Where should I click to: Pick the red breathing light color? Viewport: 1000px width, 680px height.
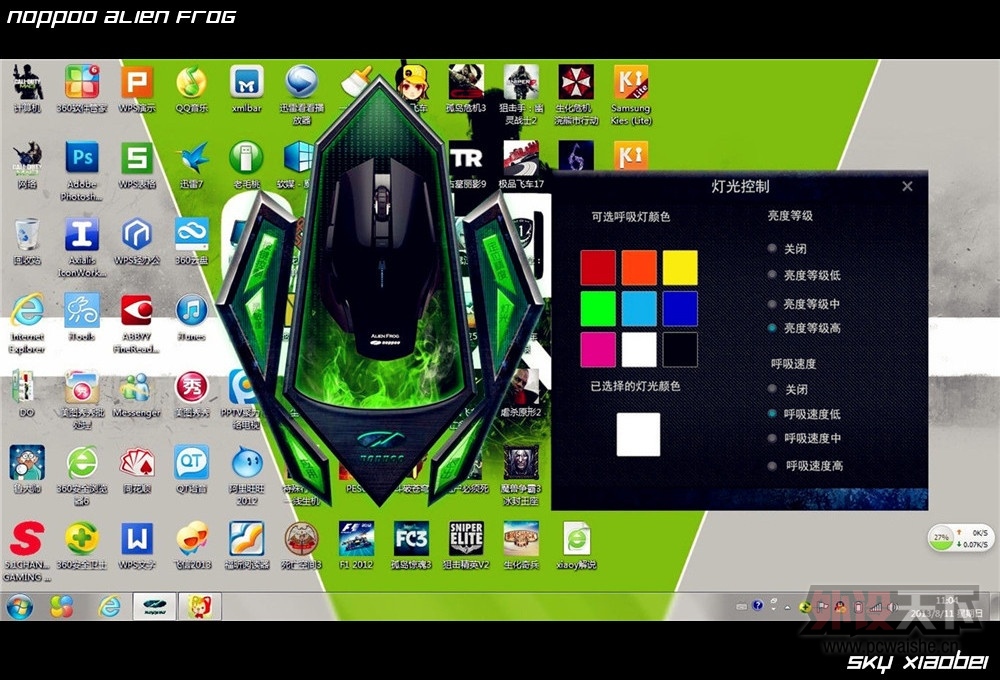(598, 267)
